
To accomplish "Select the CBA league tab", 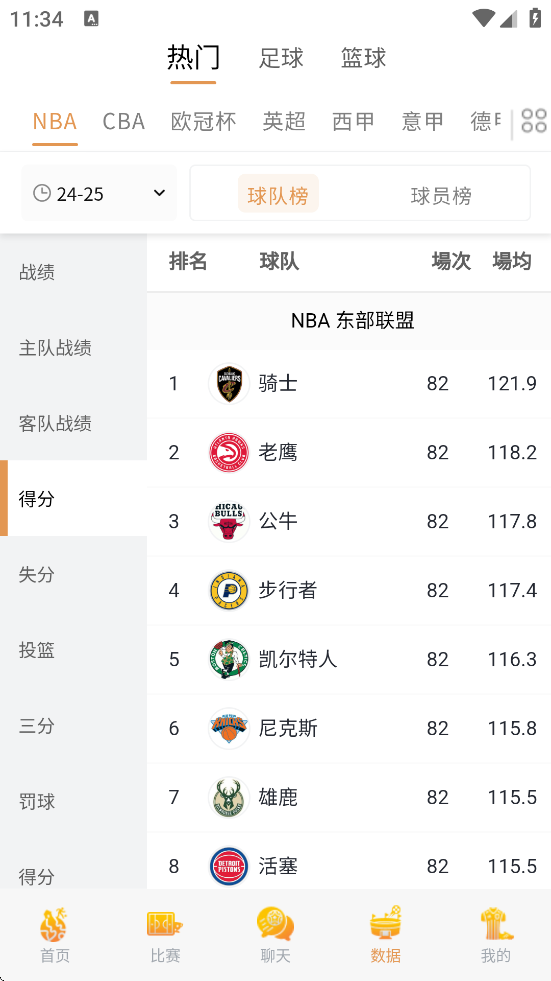I will point(124,121).
